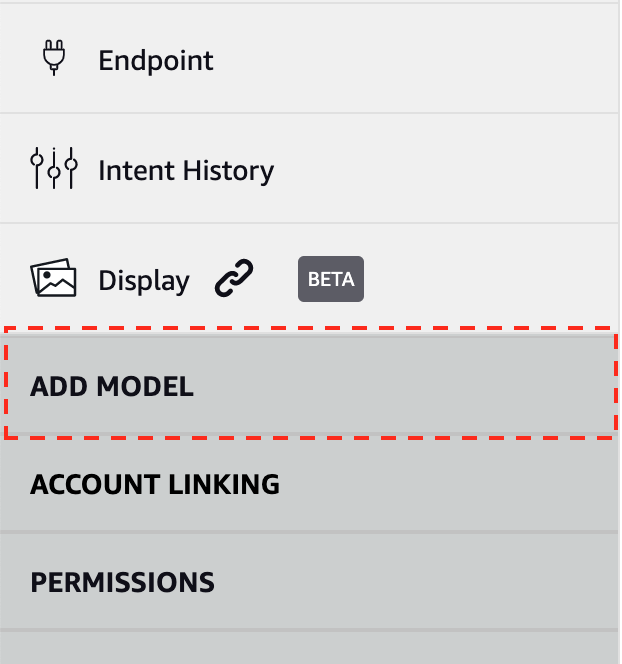Select the Display menu entry

point(309,279)
